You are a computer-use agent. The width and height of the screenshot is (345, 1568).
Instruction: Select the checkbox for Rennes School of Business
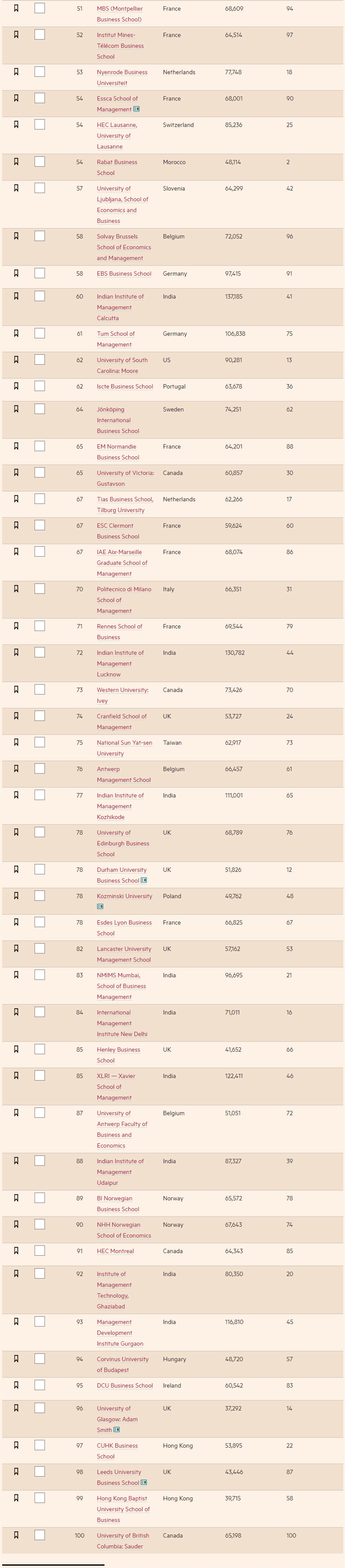pyautogui.click(x=40, y=626)
